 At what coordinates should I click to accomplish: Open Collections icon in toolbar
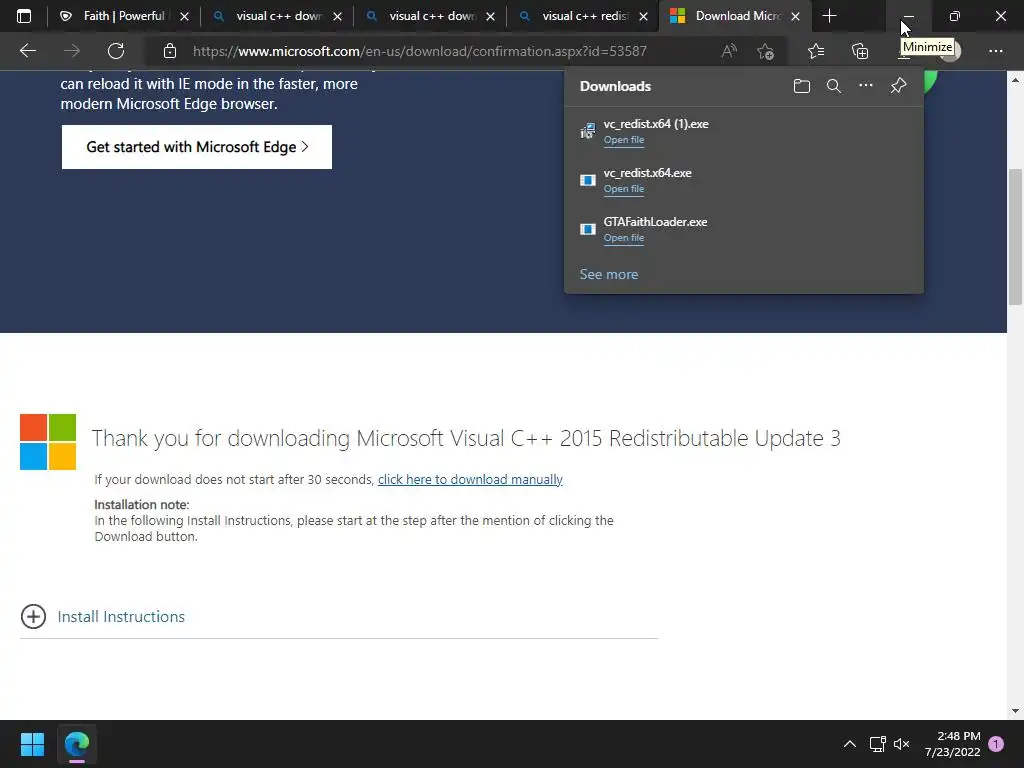(860, 51)
